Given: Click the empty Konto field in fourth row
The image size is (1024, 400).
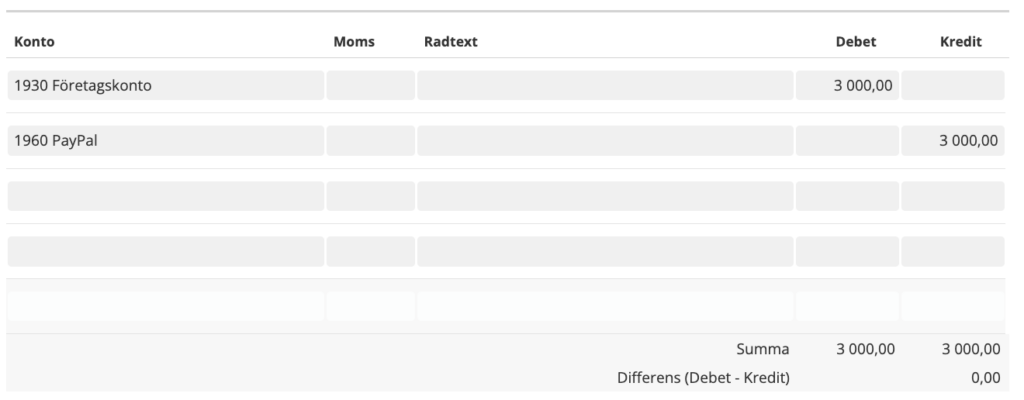Looking at the screenshot, I should (x=165, y=251).
